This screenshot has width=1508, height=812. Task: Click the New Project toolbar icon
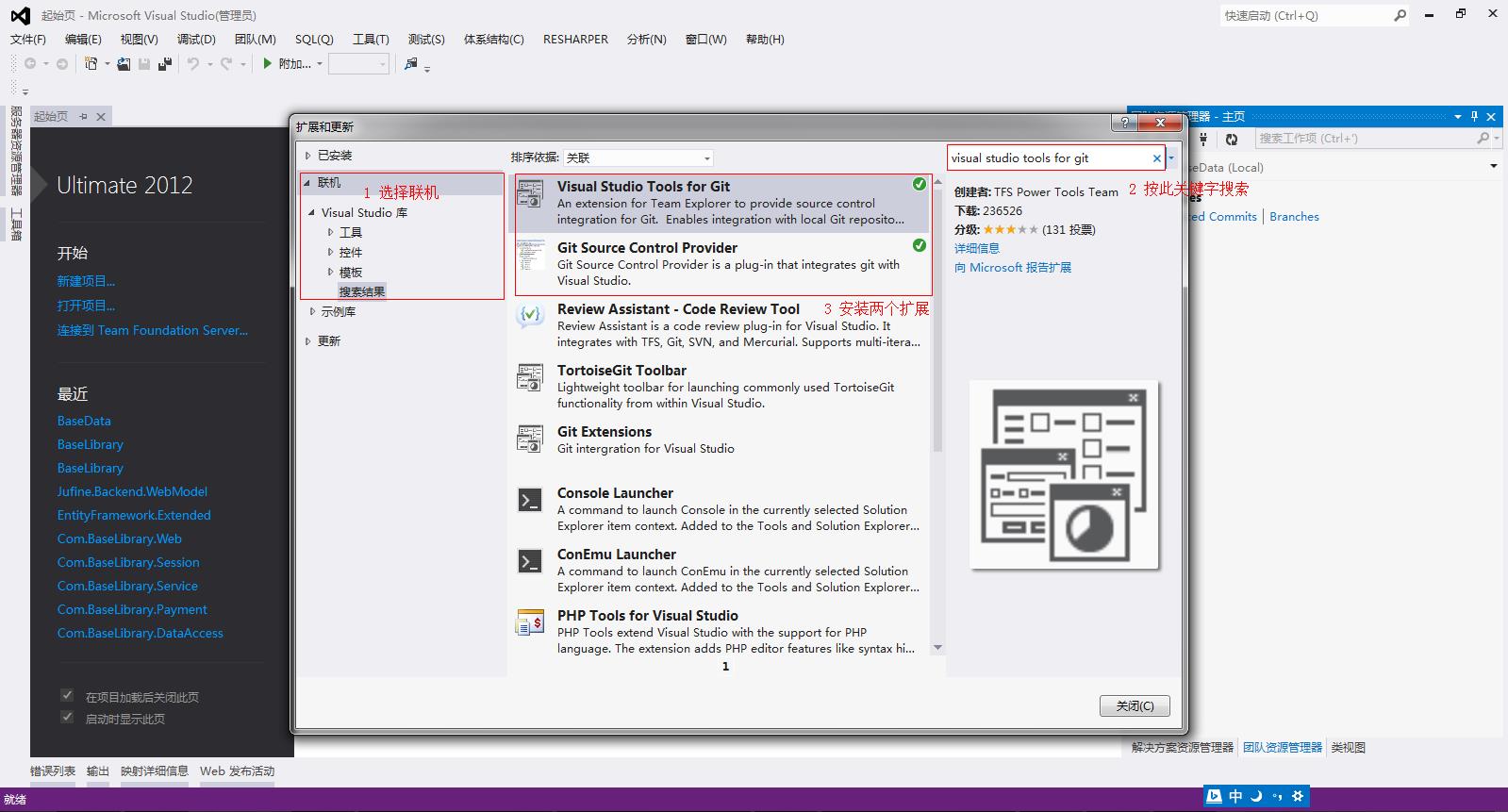click(91, 63)
